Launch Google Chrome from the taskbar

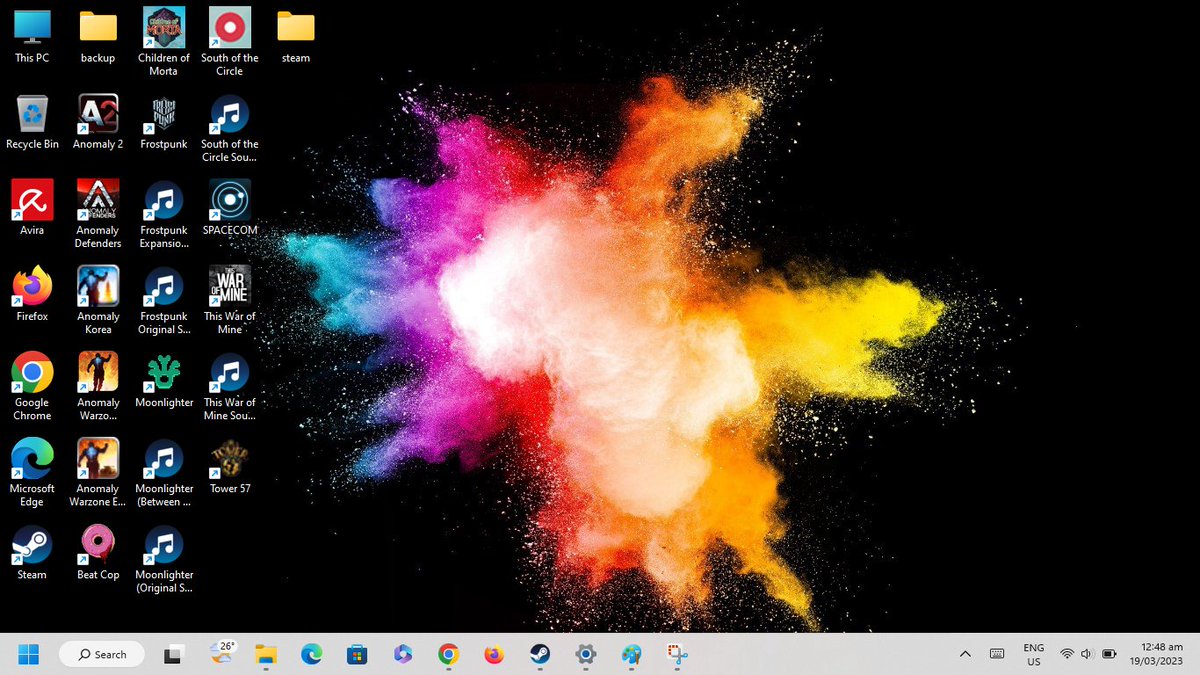tap(449, 654)
